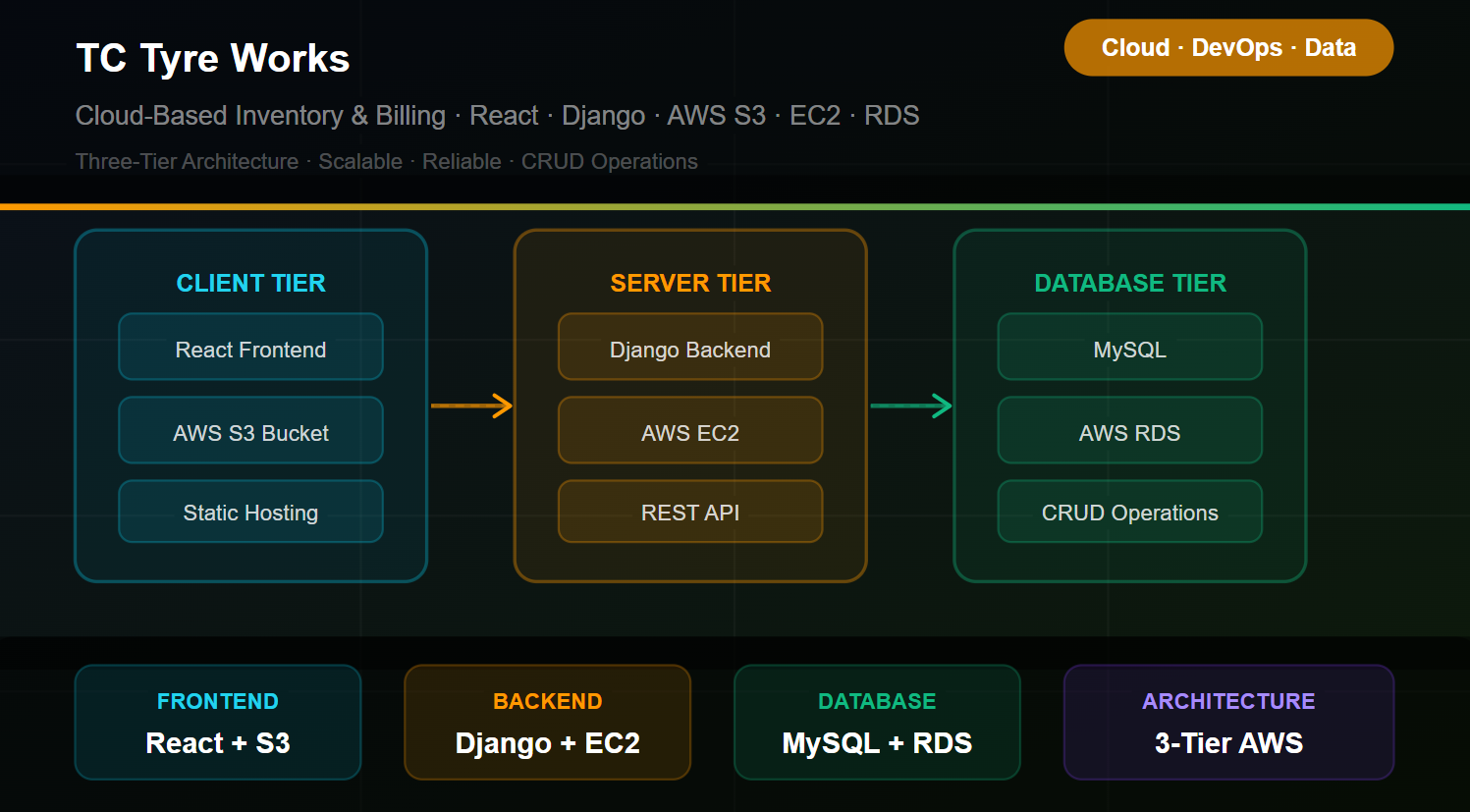1470x812 pixels.
Task: Select the SERVER TIER heading
Action: pyautogui.click(x=690, y=283)
